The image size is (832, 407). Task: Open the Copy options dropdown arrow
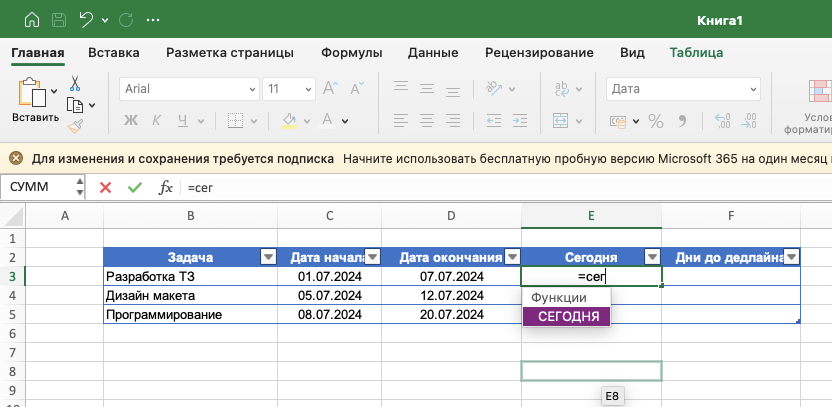click(x=92, y=105)
